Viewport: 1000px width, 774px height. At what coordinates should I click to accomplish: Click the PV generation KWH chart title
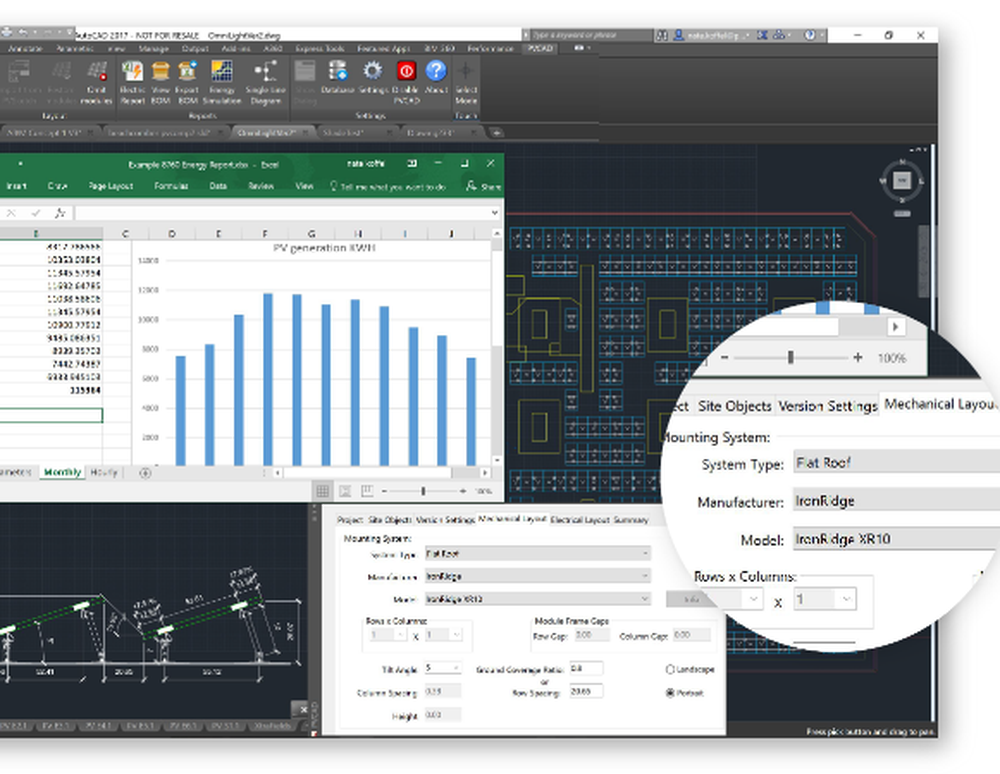[x=323, y=248]
